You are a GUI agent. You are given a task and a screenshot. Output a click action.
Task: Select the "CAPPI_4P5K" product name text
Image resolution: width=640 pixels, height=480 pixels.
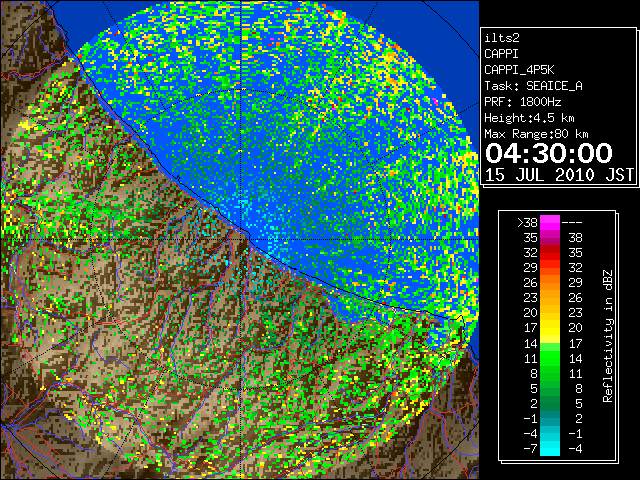coord(519,70)
